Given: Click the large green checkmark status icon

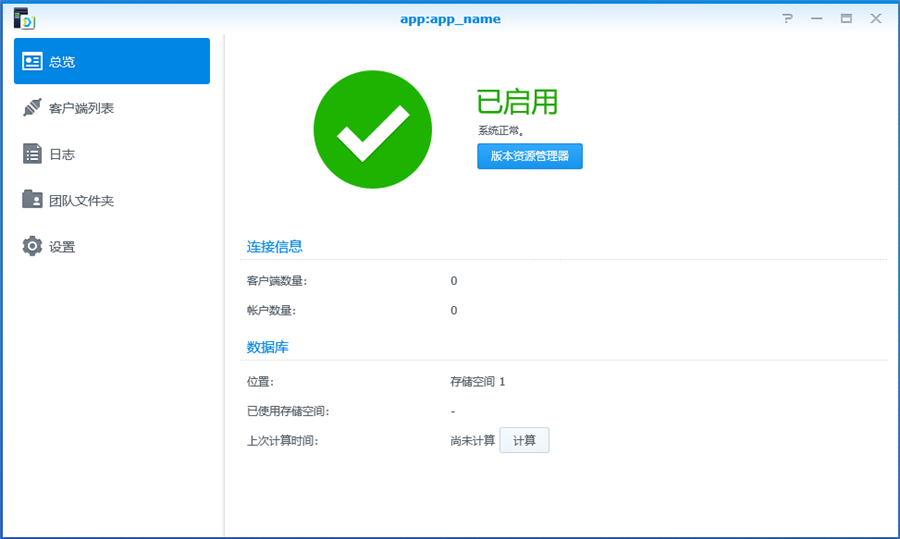Looking at the screenshot, I should pos(372,130).
